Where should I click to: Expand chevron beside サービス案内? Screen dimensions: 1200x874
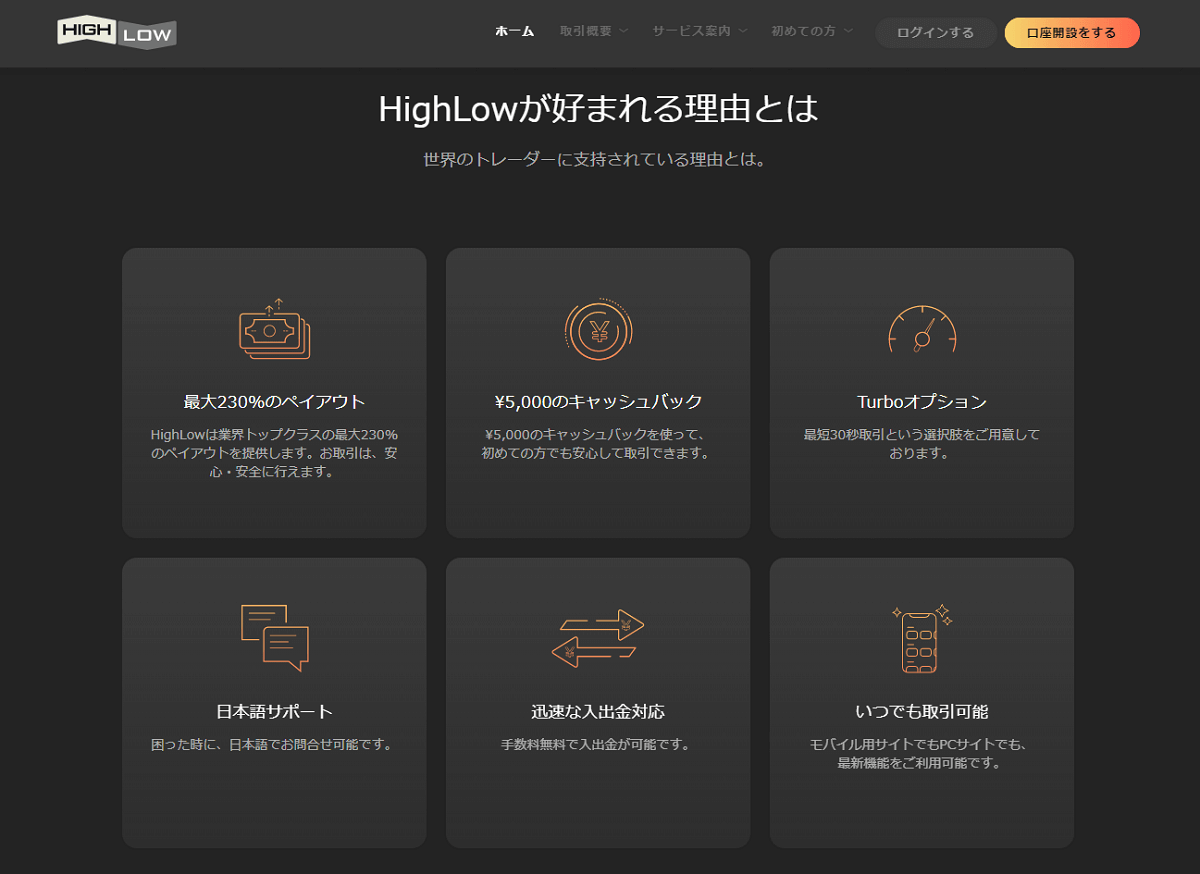742,31
